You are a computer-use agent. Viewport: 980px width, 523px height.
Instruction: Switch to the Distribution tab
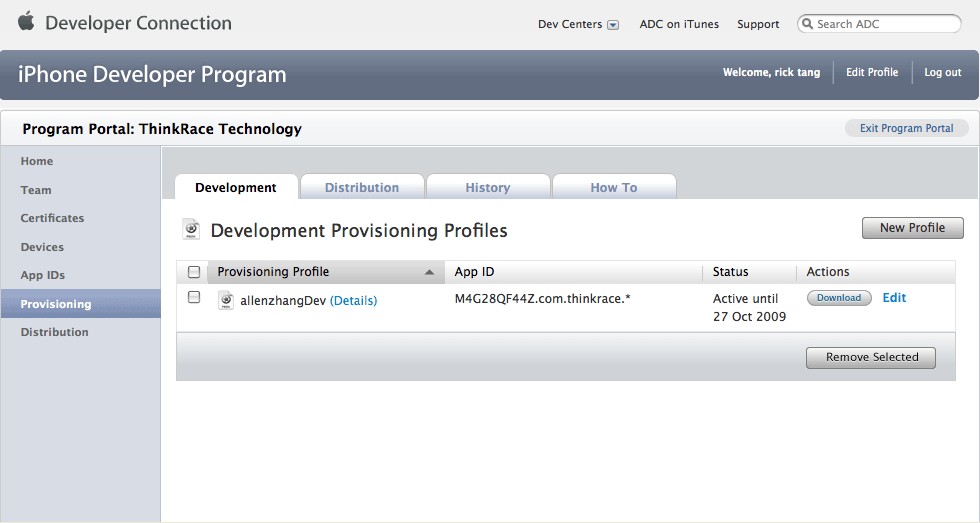362,187
